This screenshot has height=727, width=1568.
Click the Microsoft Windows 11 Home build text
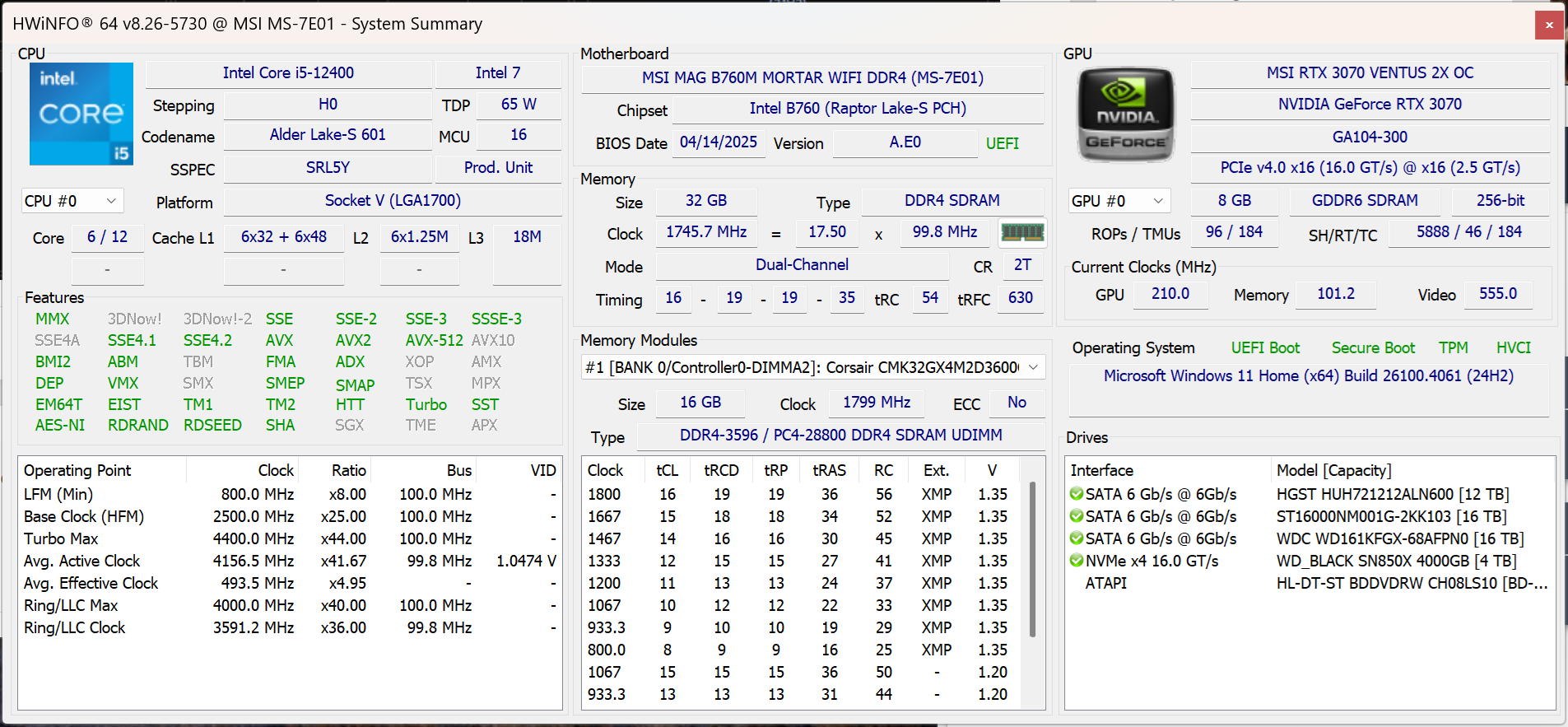click(1308, 376)
